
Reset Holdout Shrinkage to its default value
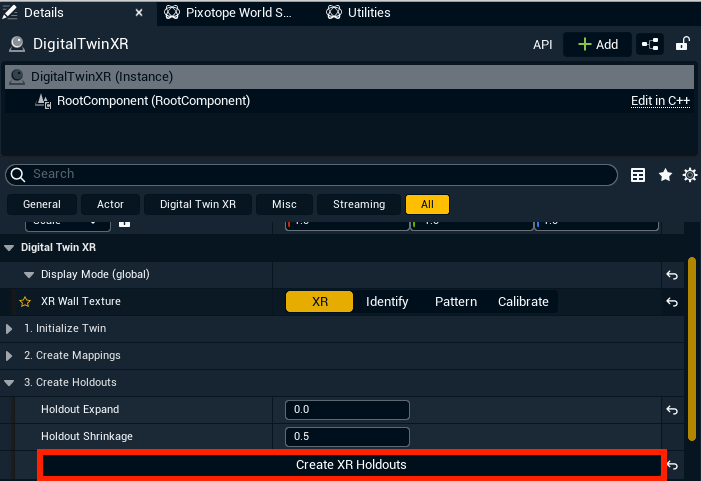coord(673,437)
